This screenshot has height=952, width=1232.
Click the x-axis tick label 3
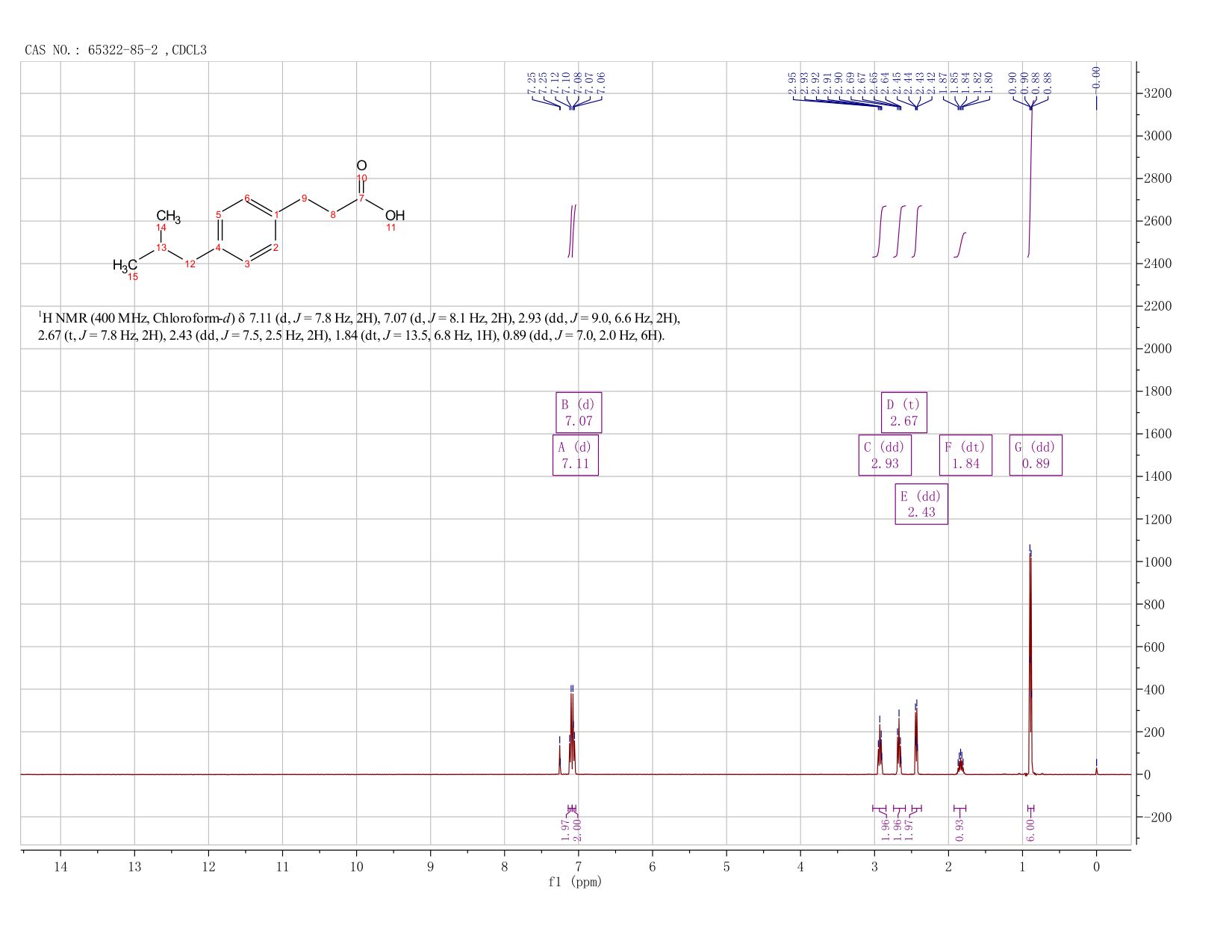[x=874, y=866]
